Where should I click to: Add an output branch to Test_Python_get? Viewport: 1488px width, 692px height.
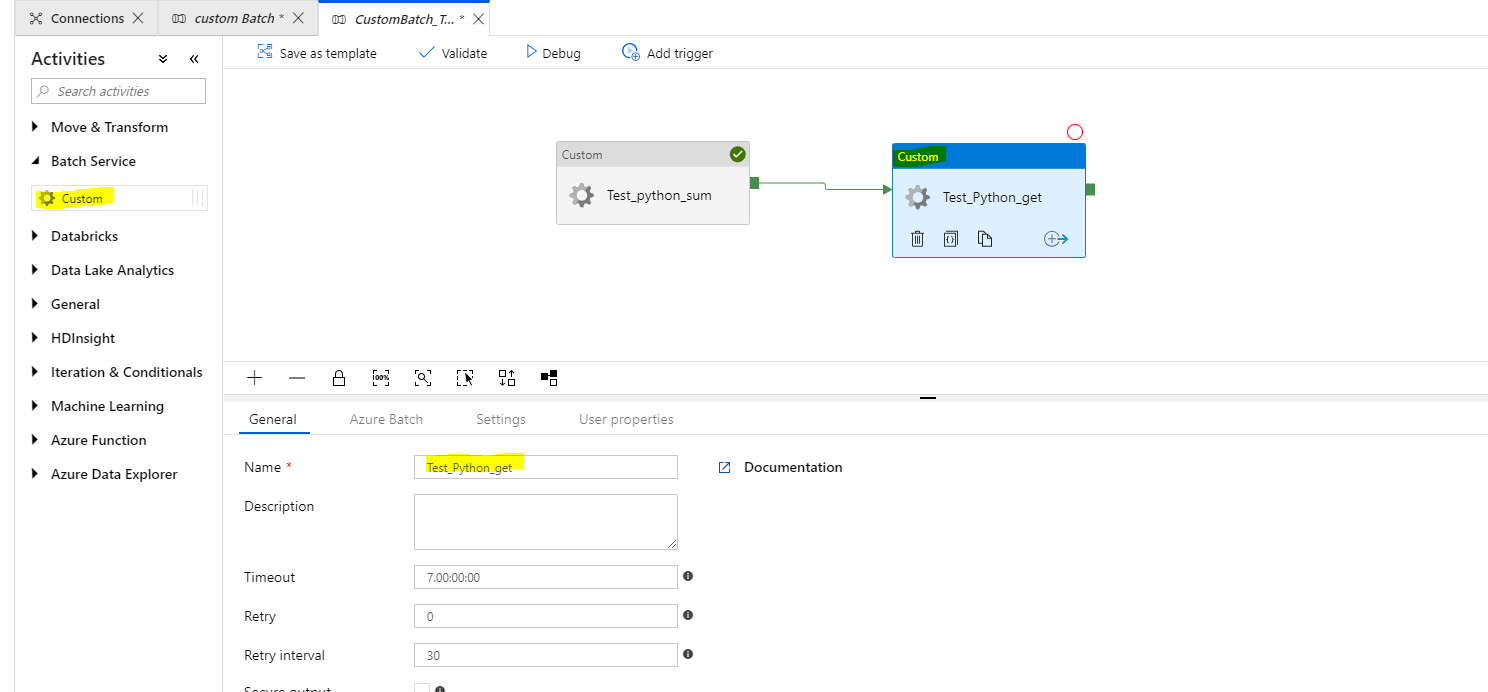click(x=1056, y=238)
